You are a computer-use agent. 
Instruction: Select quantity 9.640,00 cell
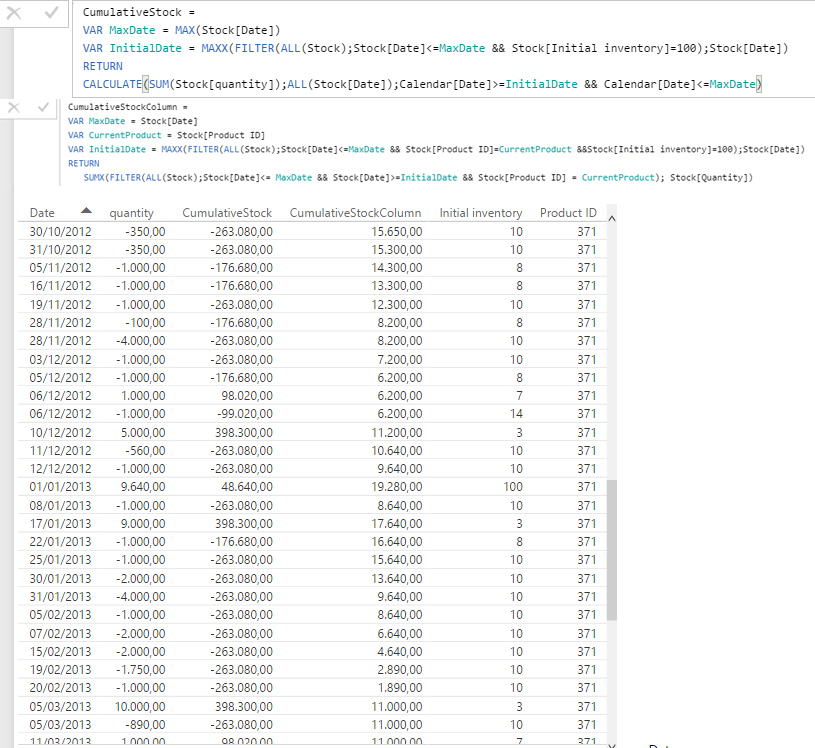point(143,487)
